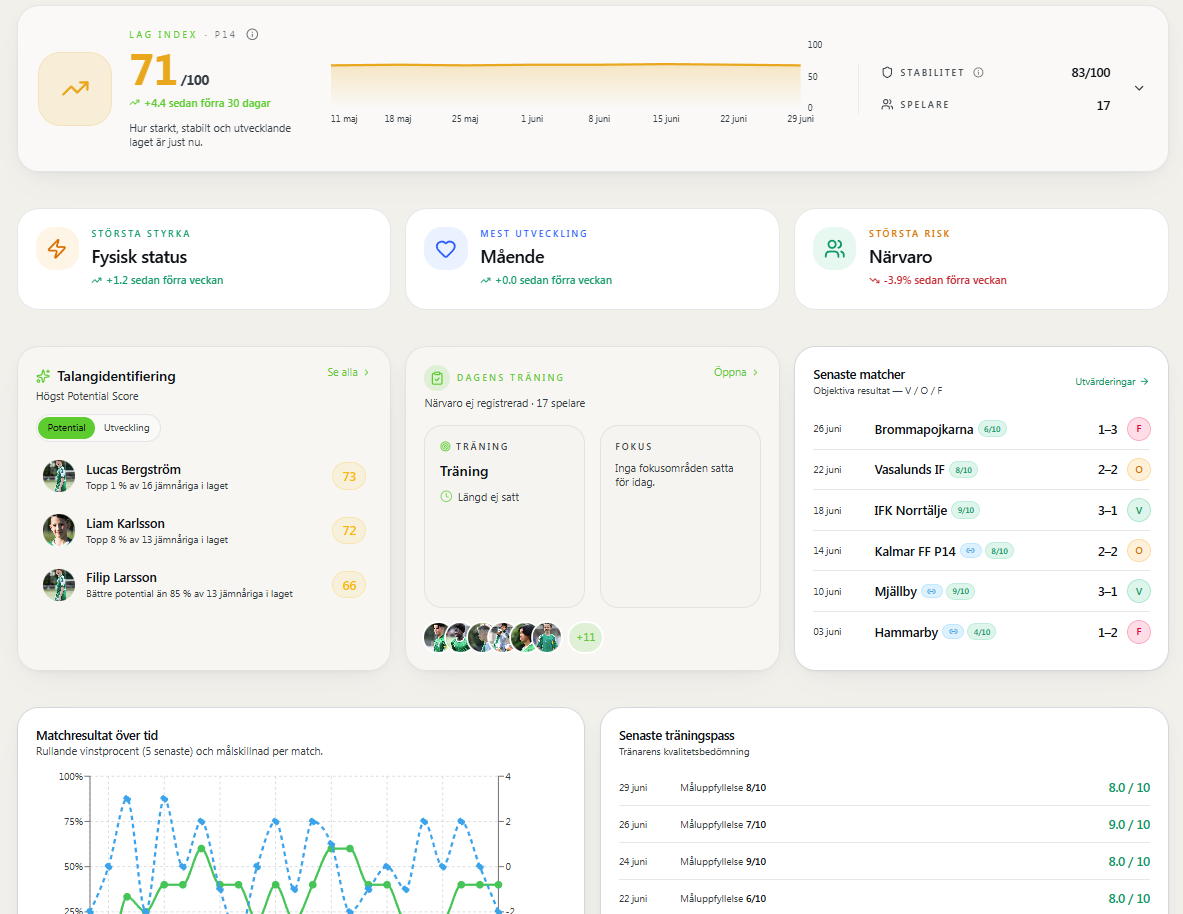Click the people icon beside Spelare
1183x914 pixels.
887,104
